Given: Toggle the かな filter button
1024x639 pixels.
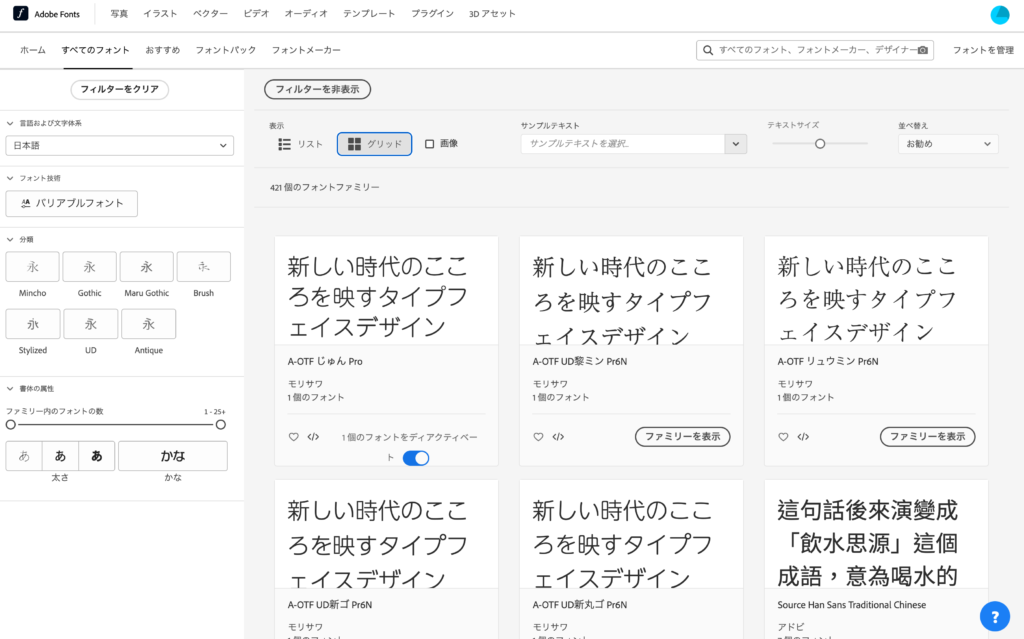Looking at the screenshot, I should (173, 456).
